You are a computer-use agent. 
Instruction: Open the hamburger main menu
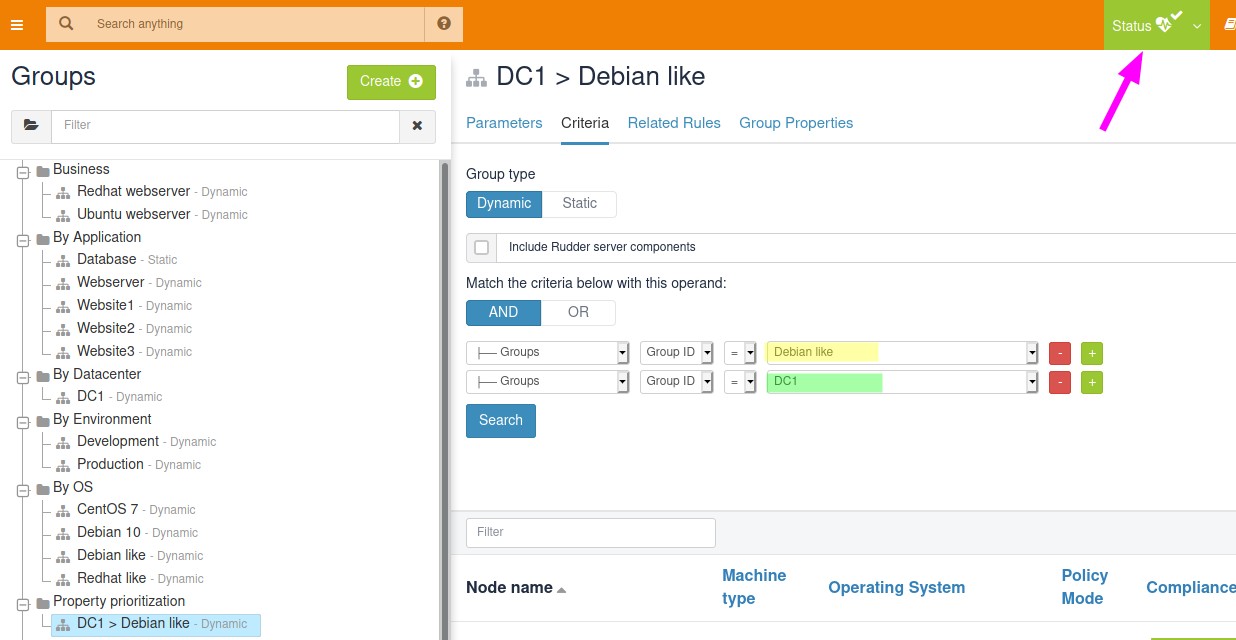click(17, 25)
